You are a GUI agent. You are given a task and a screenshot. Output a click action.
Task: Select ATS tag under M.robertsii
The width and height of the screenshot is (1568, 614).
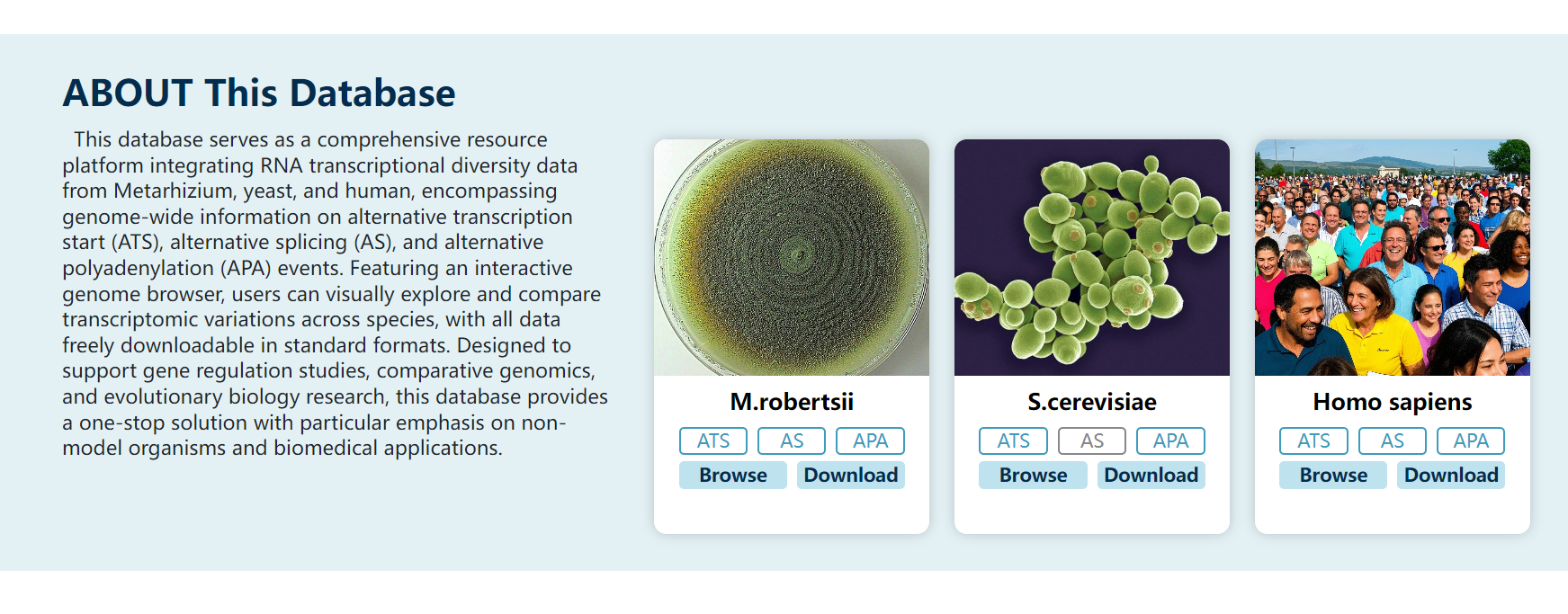coord(713,441)
